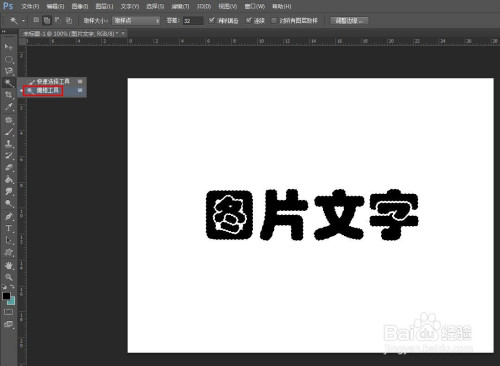Open the 文件(F) menu
The height and width of the screenshot is (366, 500).
[x=30, y=6]
